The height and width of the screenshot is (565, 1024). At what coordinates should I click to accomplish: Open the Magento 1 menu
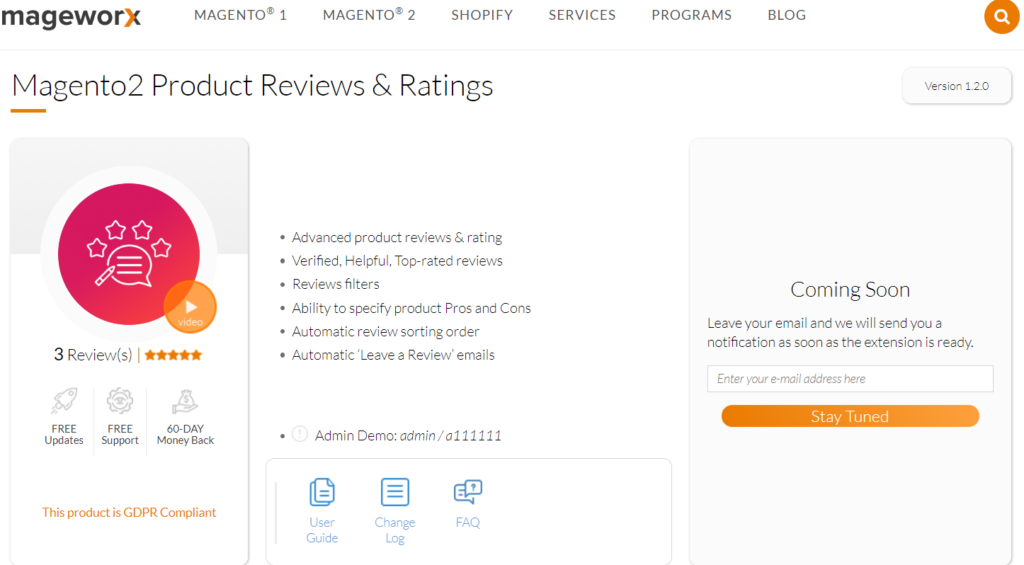tap(240, 15)
